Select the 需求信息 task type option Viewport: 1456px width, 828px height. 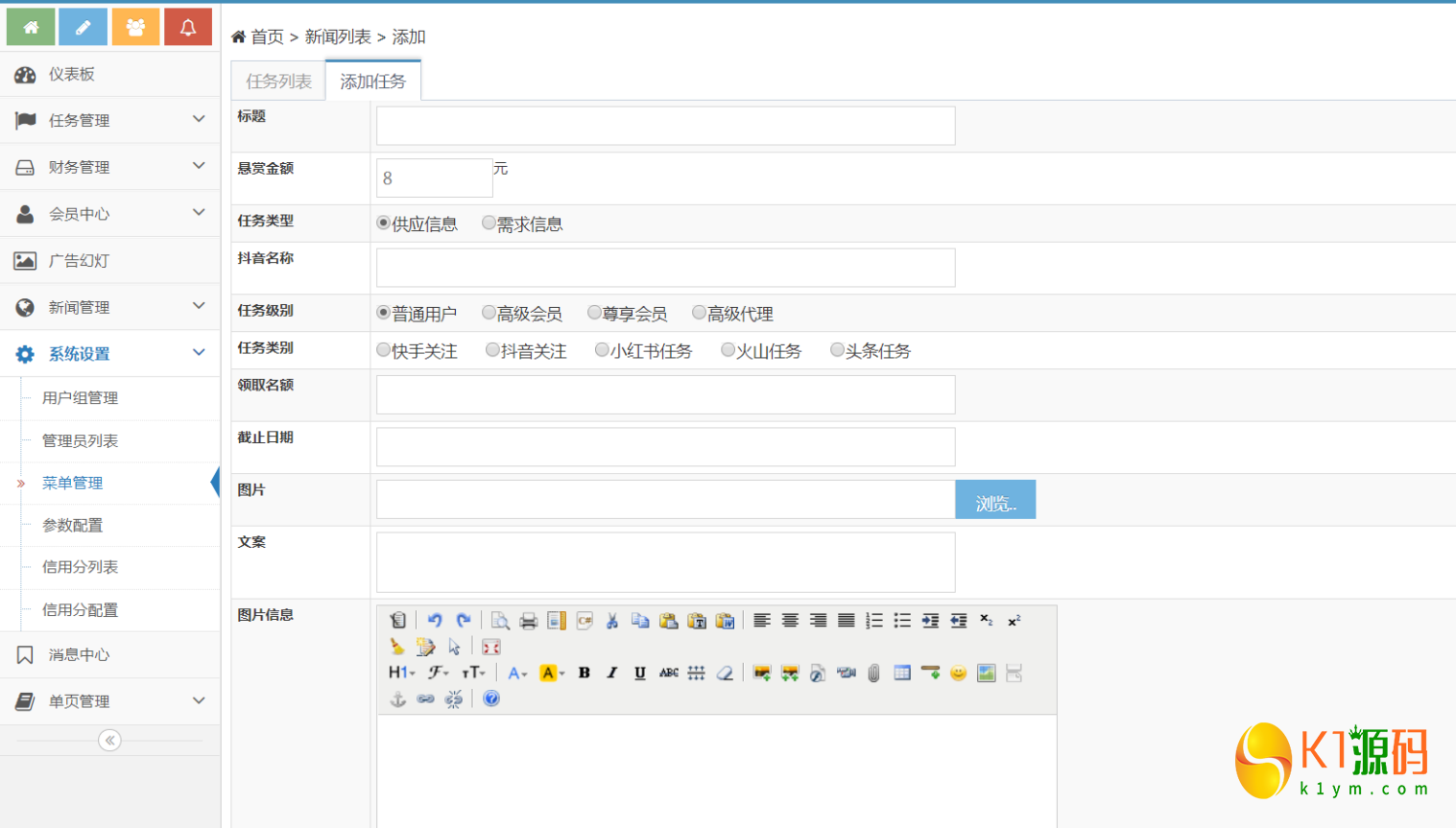[489, 224]
